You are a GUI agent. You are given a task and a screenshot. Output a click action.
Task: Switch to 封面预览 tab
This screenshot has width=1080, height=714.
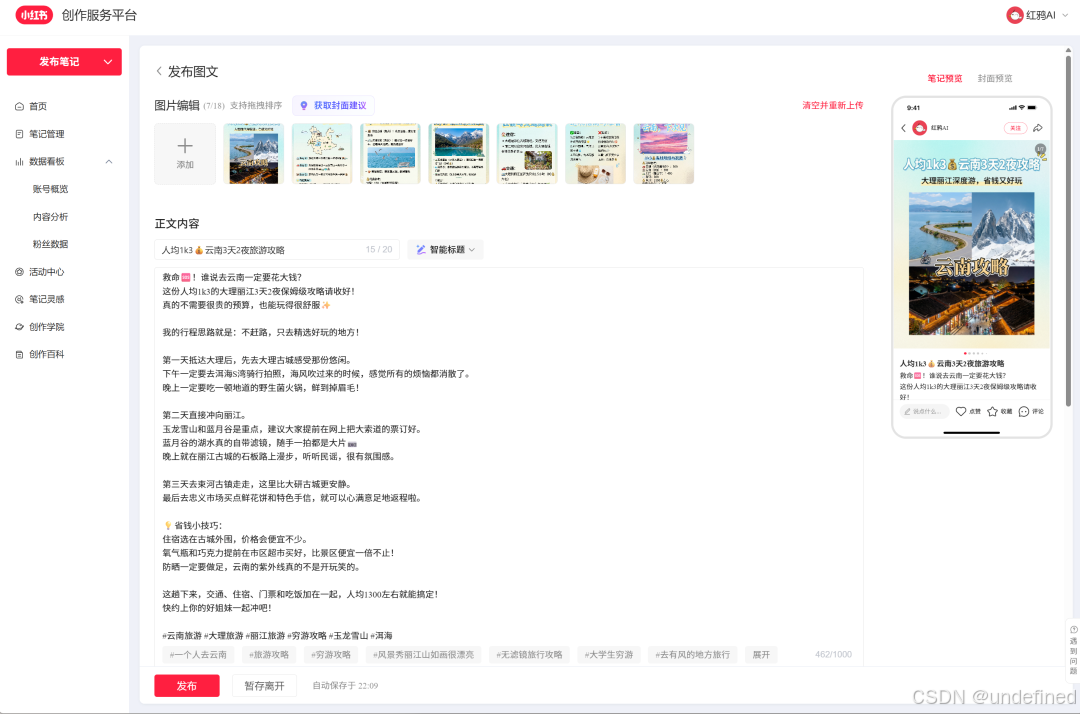[x=995, y=78]
